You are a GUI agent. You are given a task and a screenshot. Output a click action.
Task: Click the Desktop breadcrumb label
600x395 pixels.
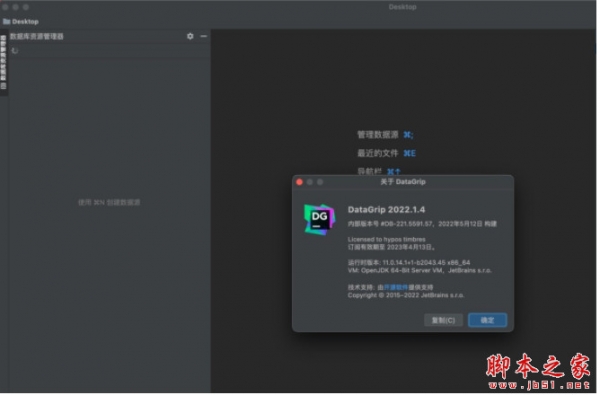(25, 21)
